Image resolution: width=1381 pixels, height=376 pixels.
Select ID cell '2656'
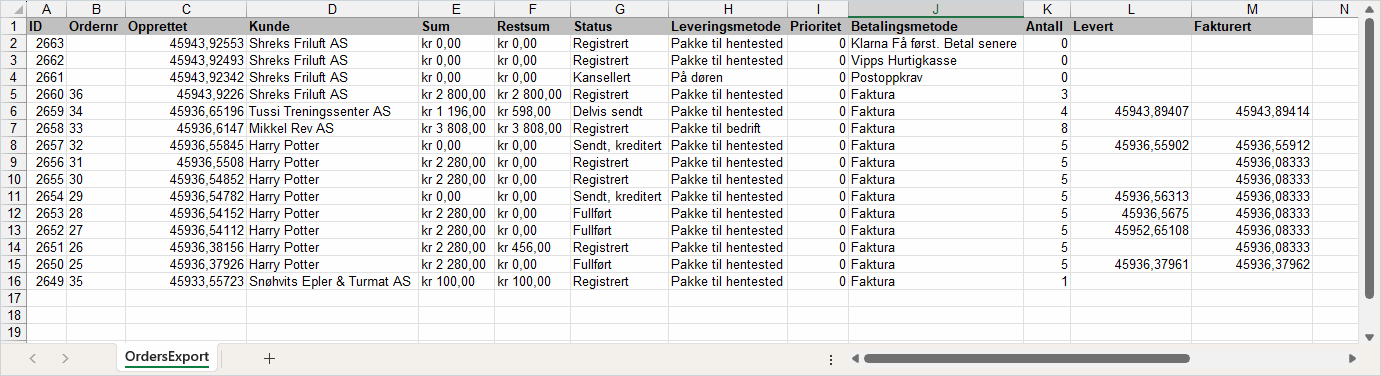(x=46, y=162)
